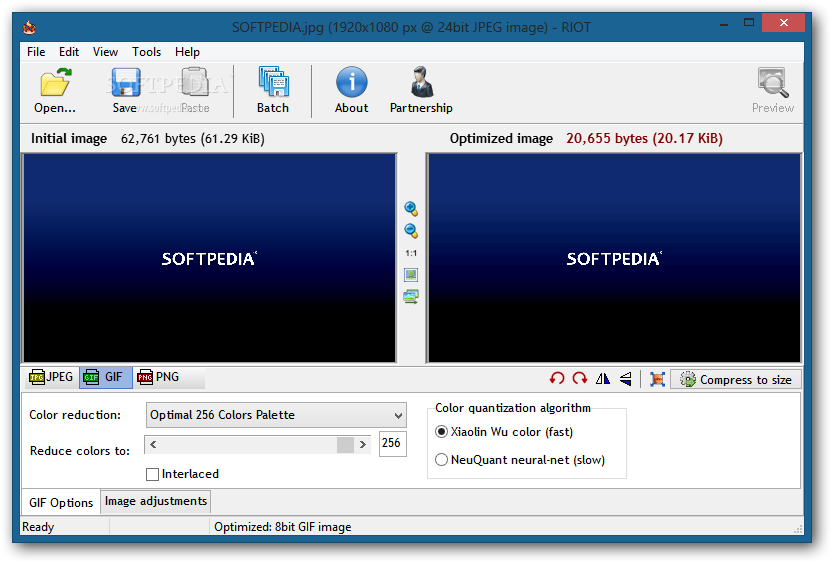Open the Partnership page
832x563 pixels.
[421, 90]
